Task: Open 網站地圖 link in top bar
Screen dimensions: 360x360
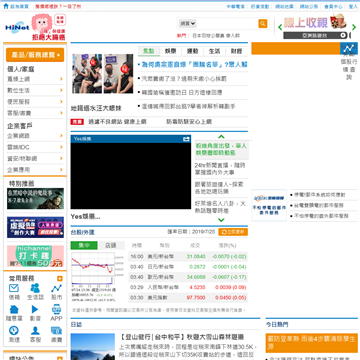Action: click(284, 6)
